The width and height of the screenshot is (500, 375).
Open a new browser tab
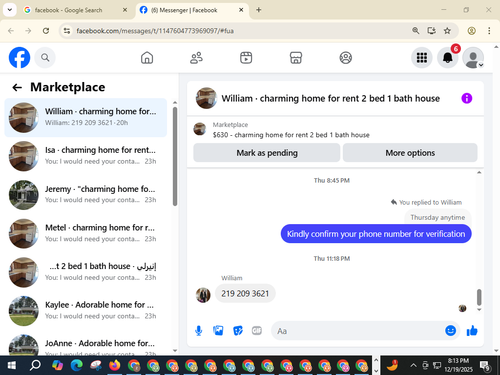point(259,10)
